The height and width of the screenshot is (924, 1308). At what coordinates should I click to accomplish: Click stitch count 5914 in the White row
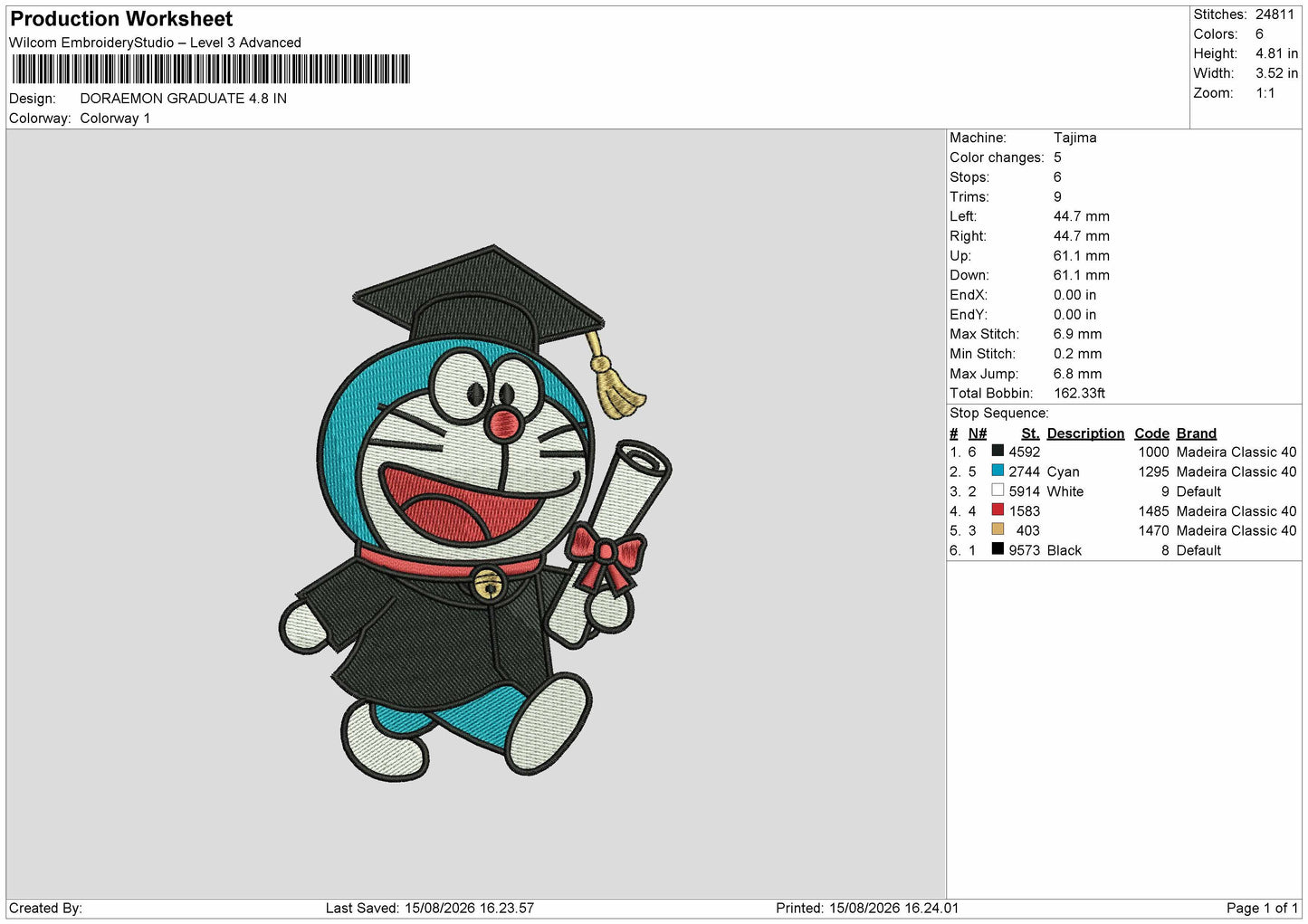click(1025, 491)
